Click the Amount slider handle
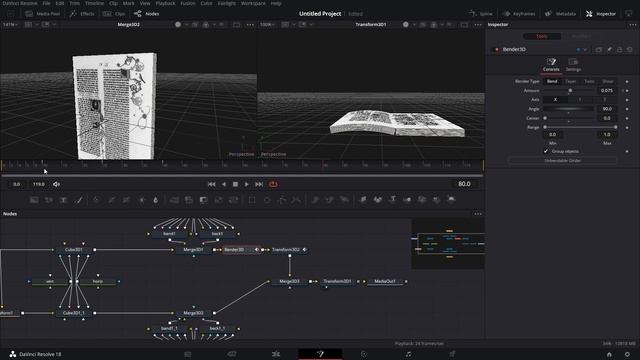 (570, 91)
